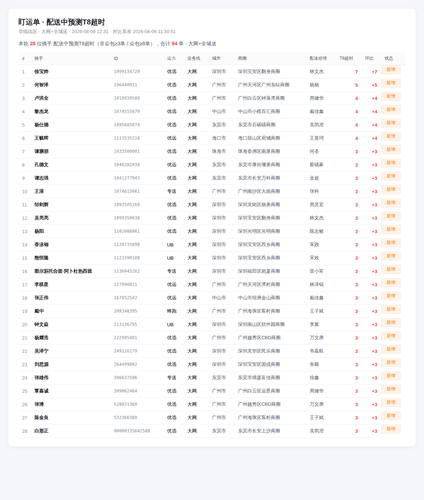Viewport: 424px width, 500px height.
Task: Select the 骑手 column header
Action: 39,58
